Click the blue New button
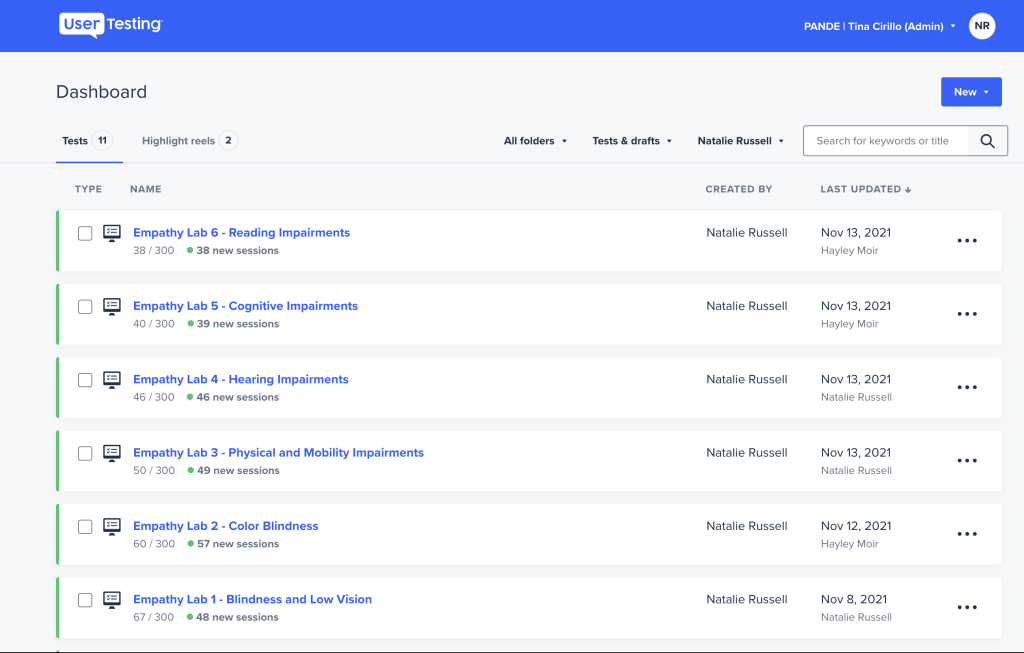This screenshot has height=653, width=1024. pyautogui.click(x=970, y=91)
